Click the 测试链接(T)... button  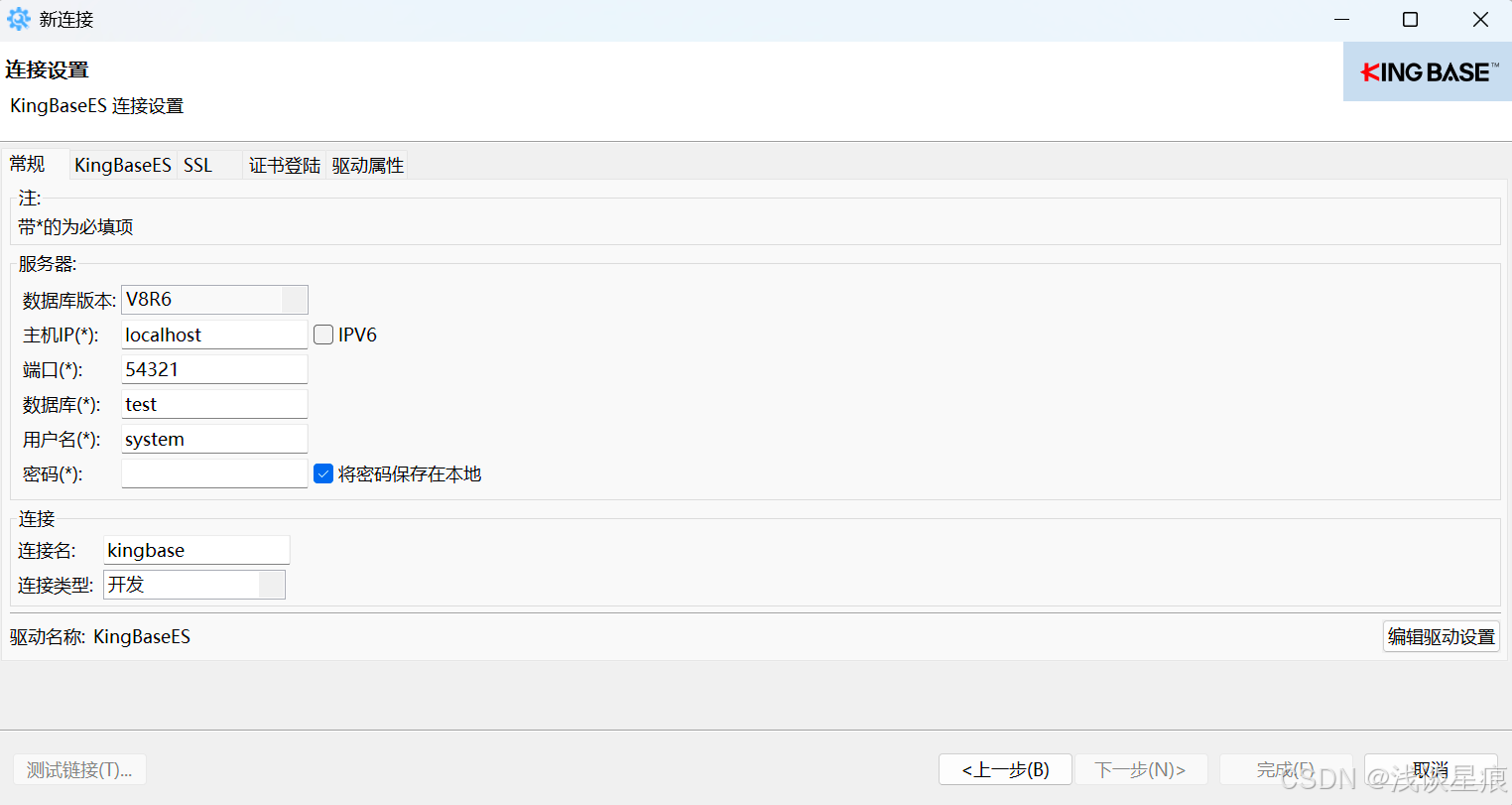click(79, 769)
